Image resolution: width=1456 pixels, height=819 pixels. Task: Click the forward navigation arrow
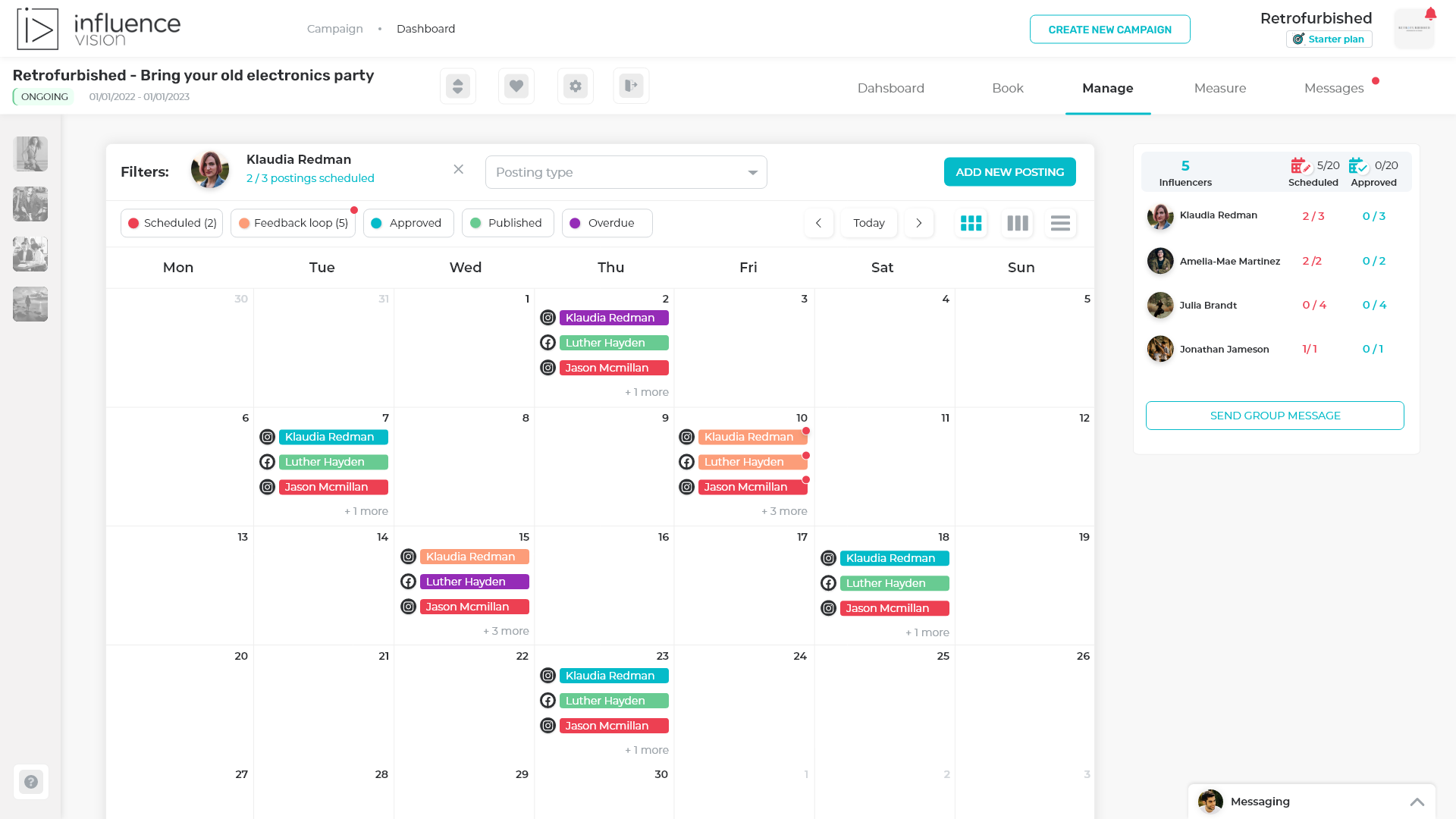coord(918,222)
